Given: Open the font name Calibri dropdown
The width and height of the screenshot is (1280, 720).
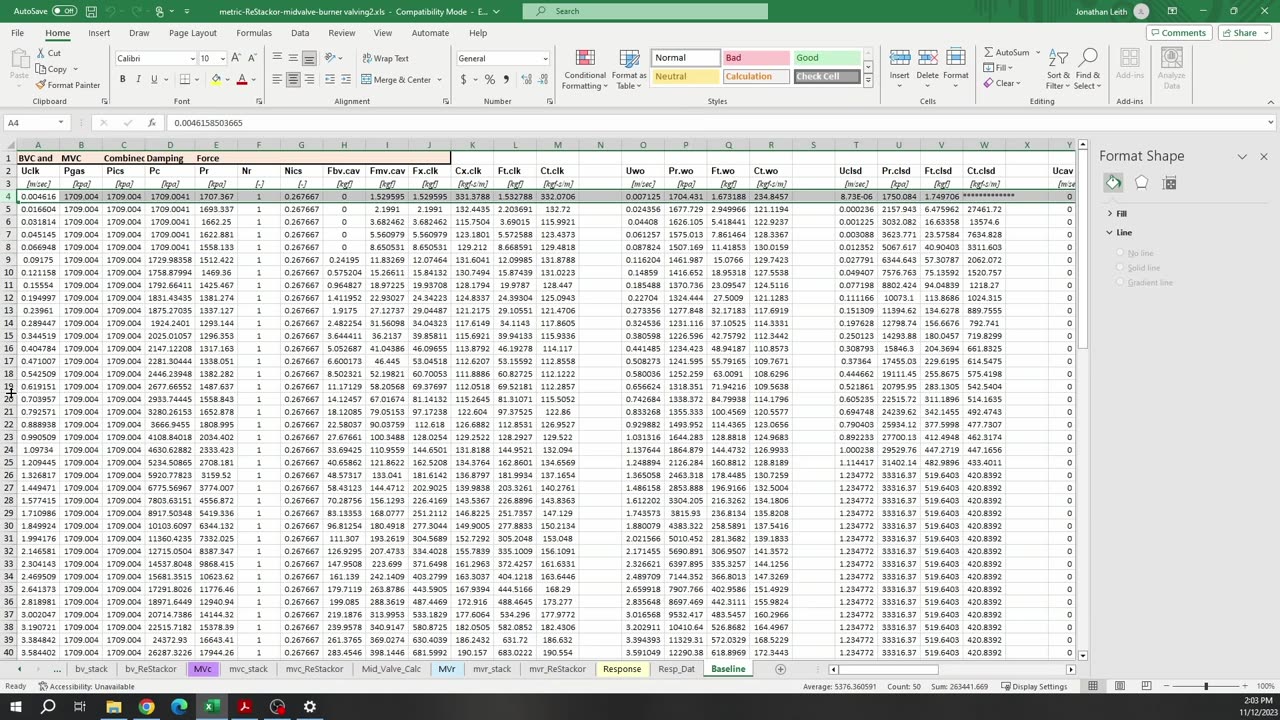Looking at the screenshot, I should [192, 58].
